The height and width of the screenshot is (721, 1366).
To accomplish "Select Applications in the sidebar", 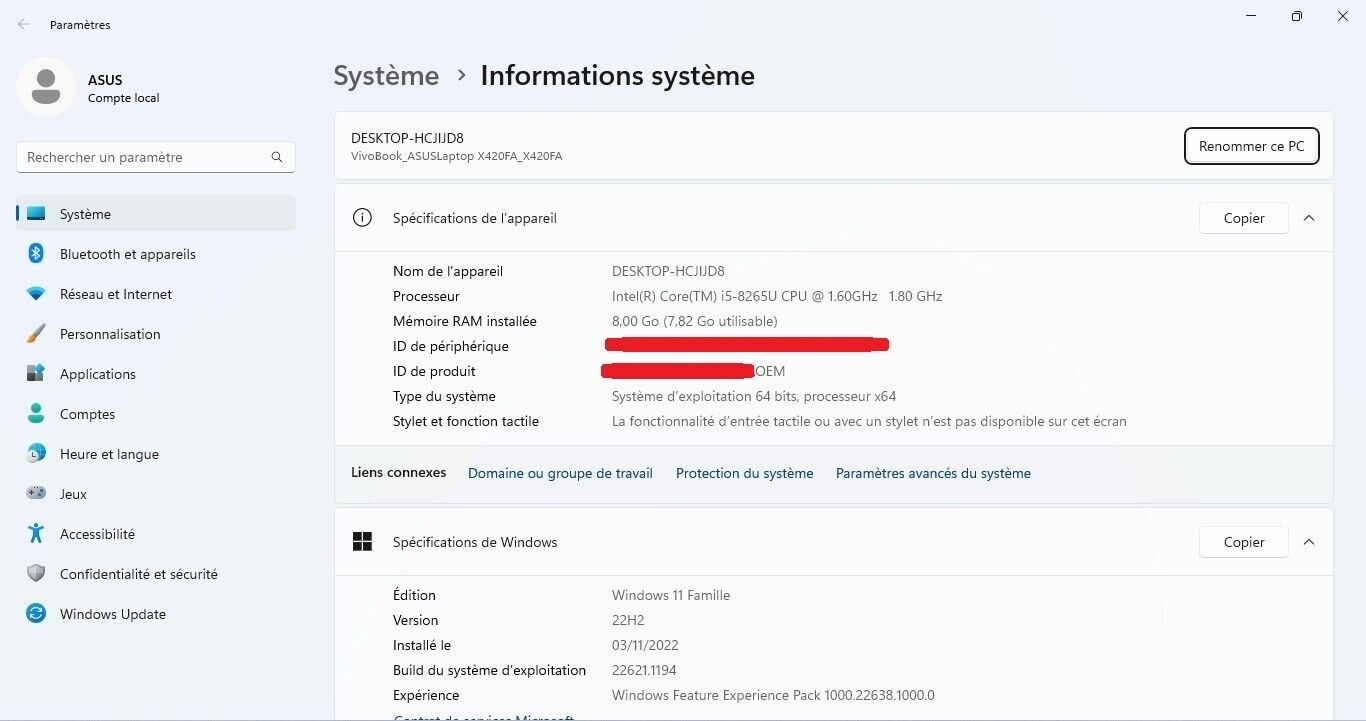I will 156,374.
